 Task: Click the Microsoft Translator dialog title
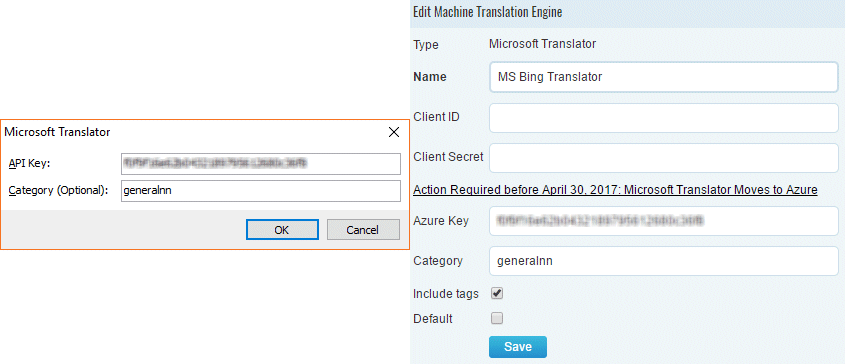(x=57, y=132)
